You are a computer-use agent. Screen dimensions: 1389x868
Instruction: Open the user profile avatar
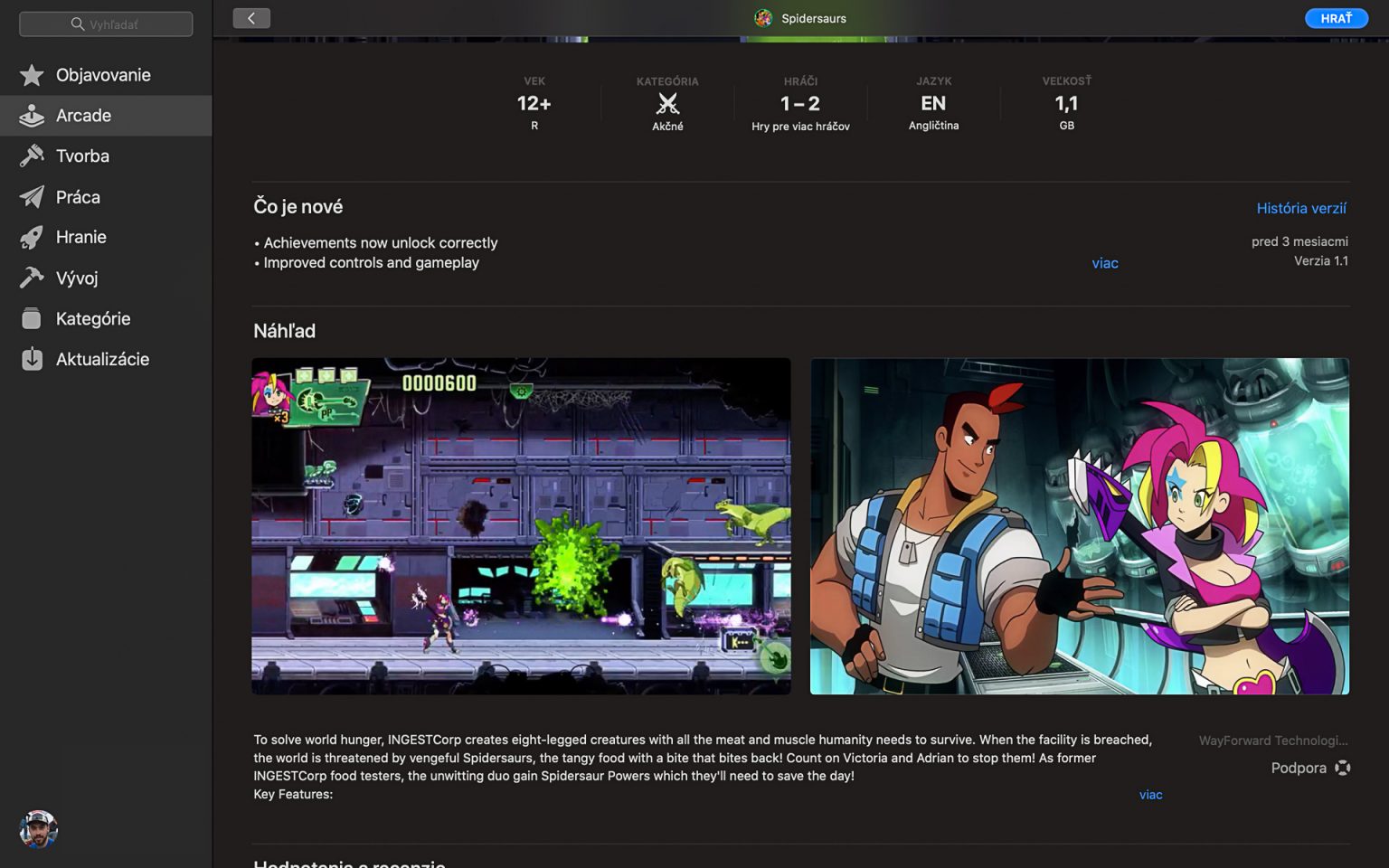[38, 829]
